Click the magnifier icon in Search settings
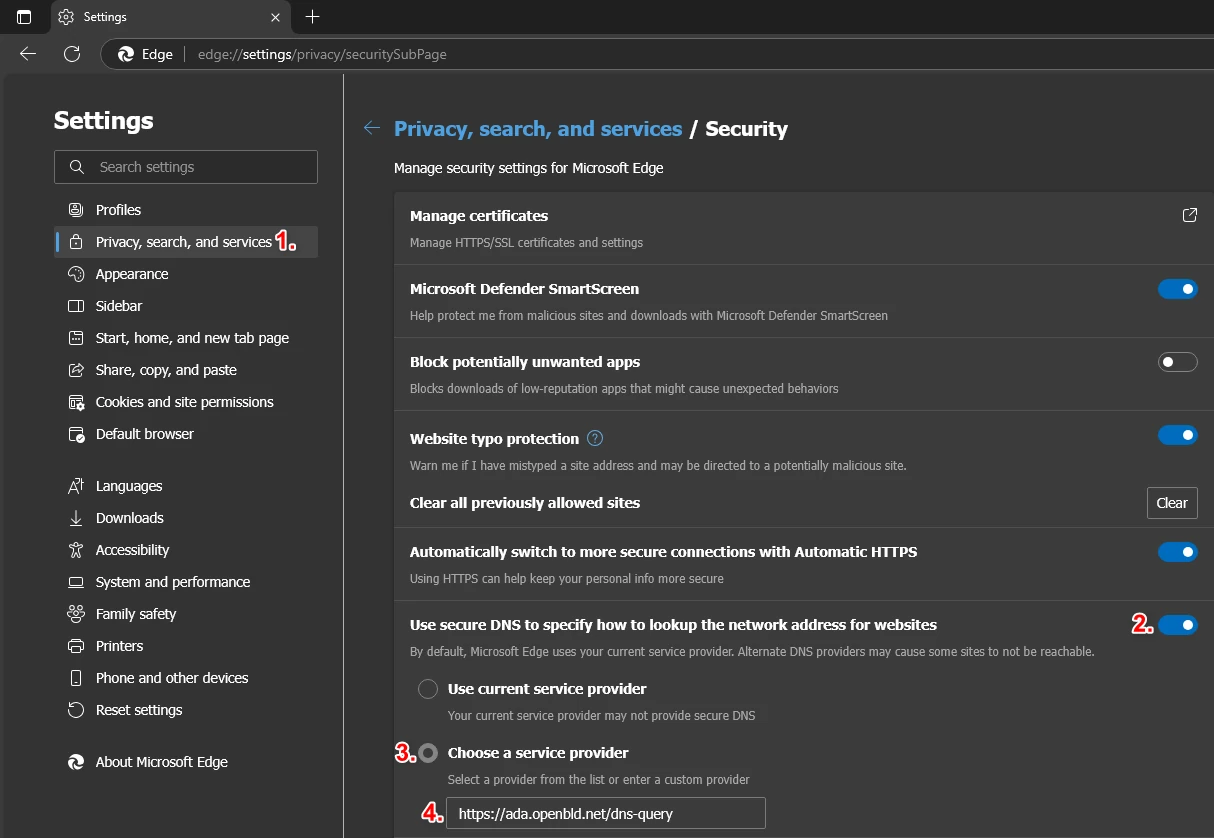This screenshot has width=1214, height=838. (76, 167)
